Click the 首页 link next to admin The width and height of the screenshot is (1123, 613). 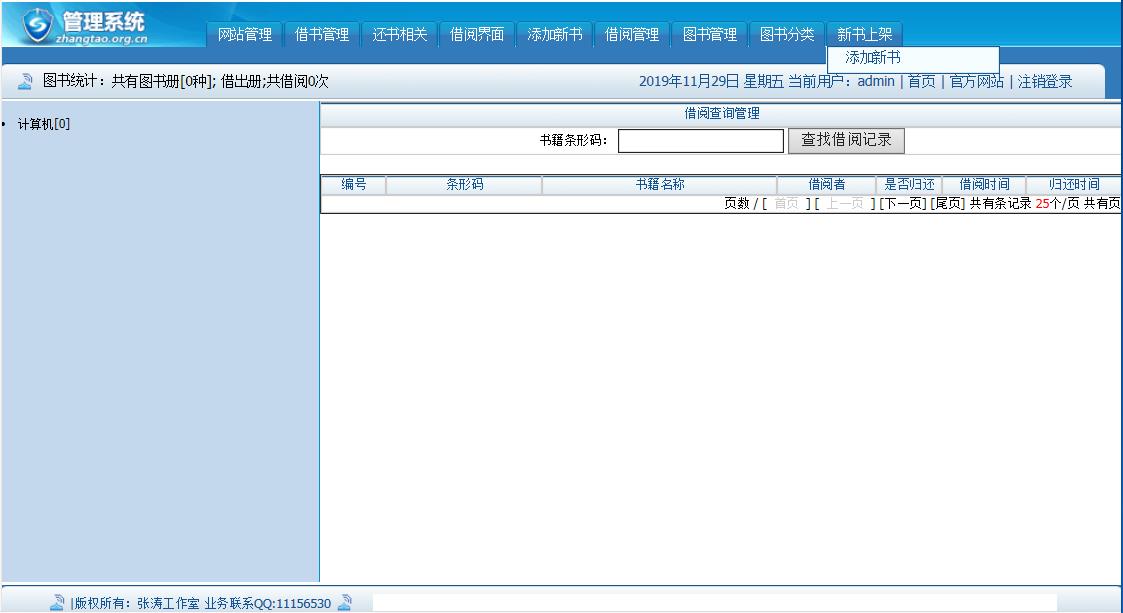click(922, 81)
